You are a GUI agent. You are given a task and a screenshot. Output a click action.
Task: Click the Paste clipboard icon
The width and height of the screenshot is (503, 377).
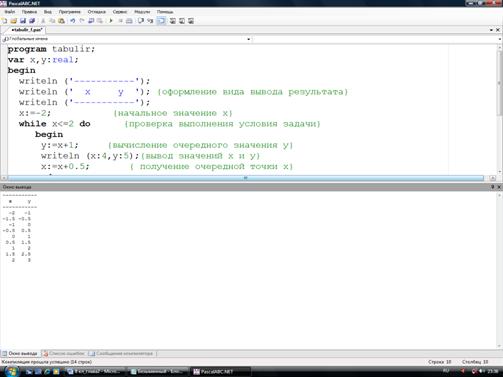(x=61, y=21)
